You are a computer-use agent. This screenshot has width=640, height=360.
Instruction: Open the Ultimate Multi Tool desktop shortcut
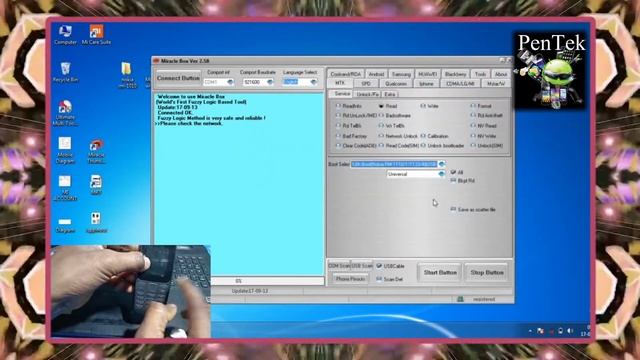[65, 113]
